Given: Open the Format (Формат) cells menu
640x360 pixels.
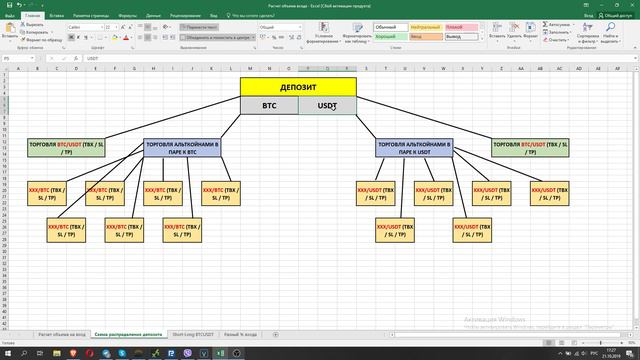Looking at the screenshot, I should click(530, 31).
